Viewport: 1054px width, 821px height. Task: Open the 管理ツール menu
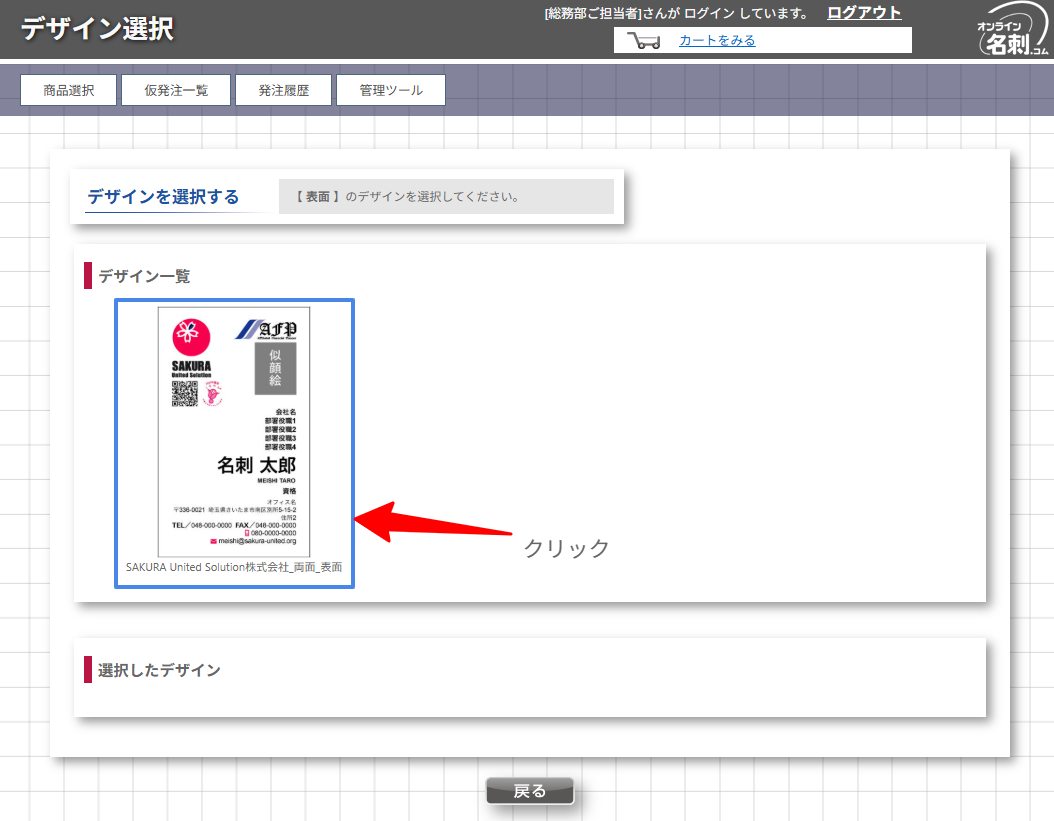[x=391, y=90]
